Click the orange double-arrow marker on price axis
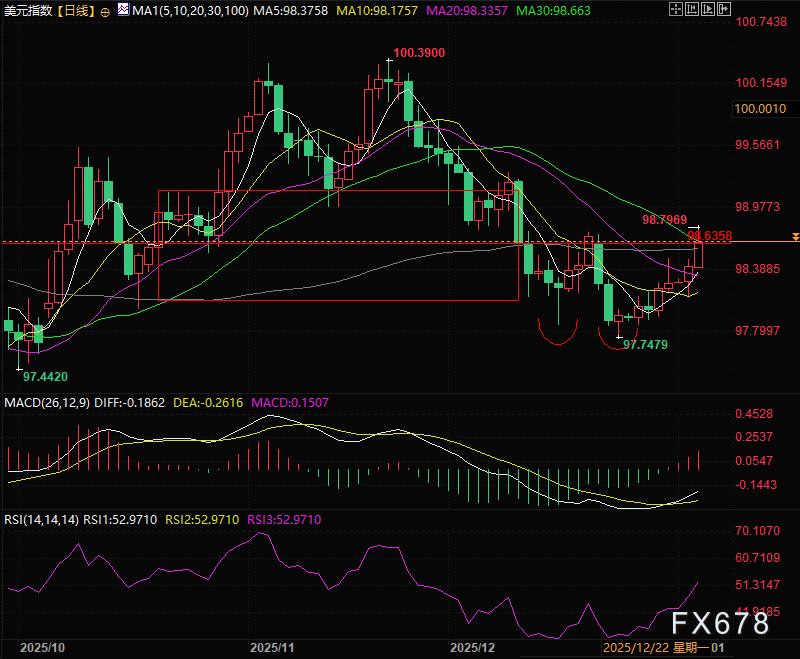 coord(795,237)
